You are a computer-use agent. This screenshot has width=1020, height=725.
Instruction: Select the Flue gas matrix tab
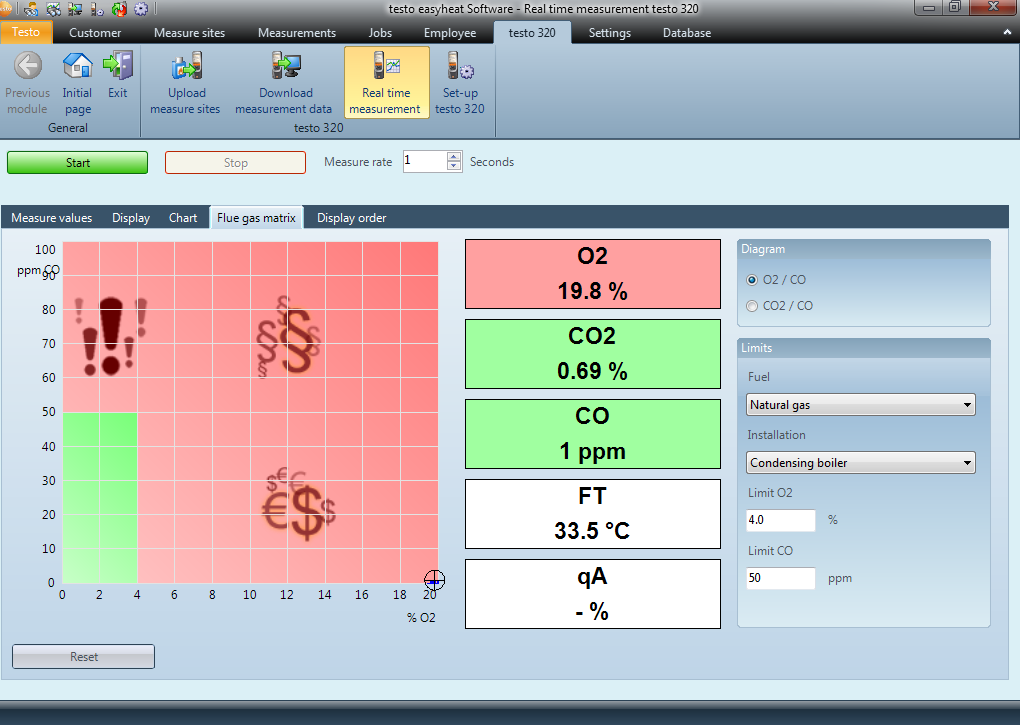[256, 218]
